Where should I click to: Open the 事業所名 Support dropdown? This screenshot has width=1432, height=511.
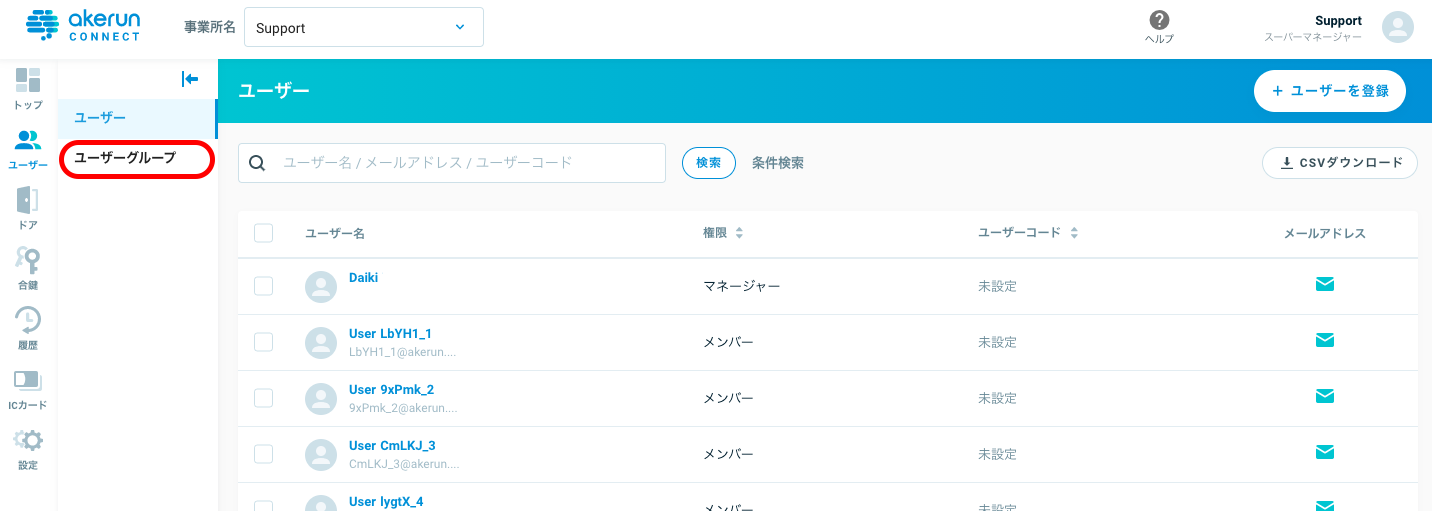364,27
